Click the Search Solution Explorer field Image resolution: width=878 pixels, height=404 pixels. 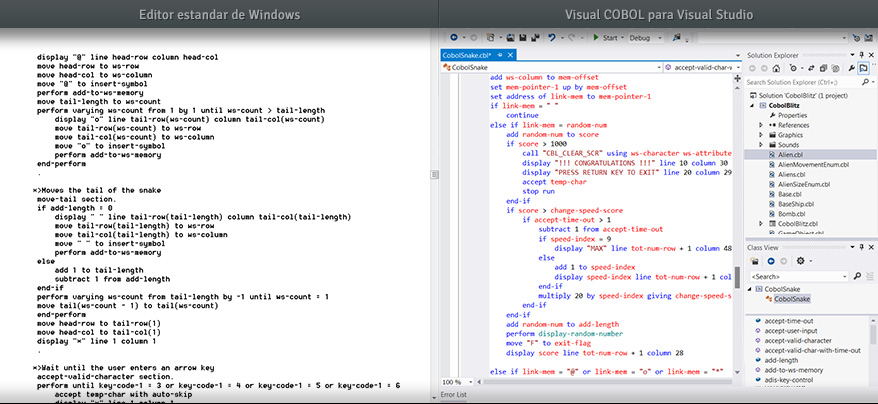click(x=800, y=82)
